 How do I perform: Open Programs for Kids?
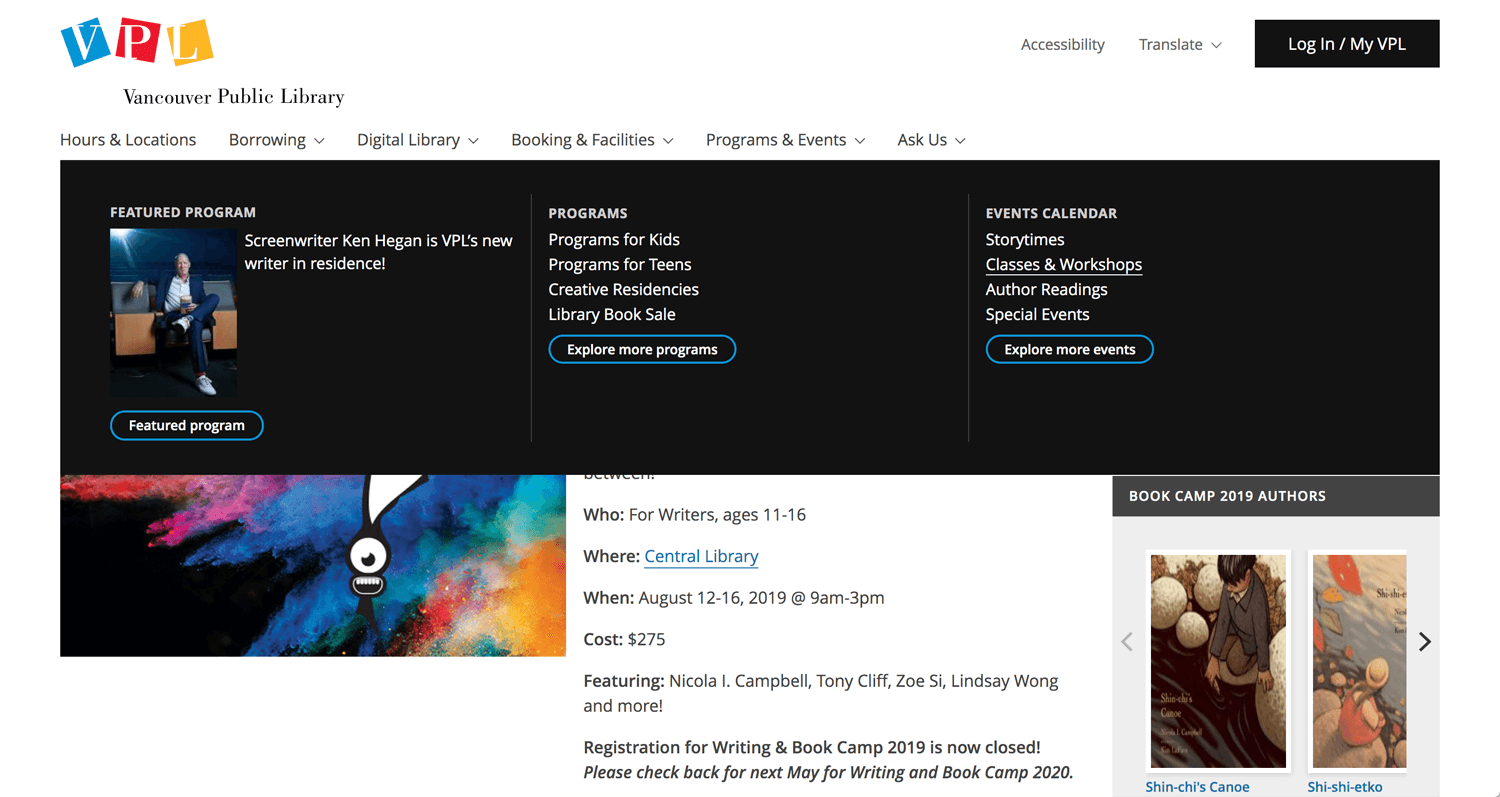(614, 240)
